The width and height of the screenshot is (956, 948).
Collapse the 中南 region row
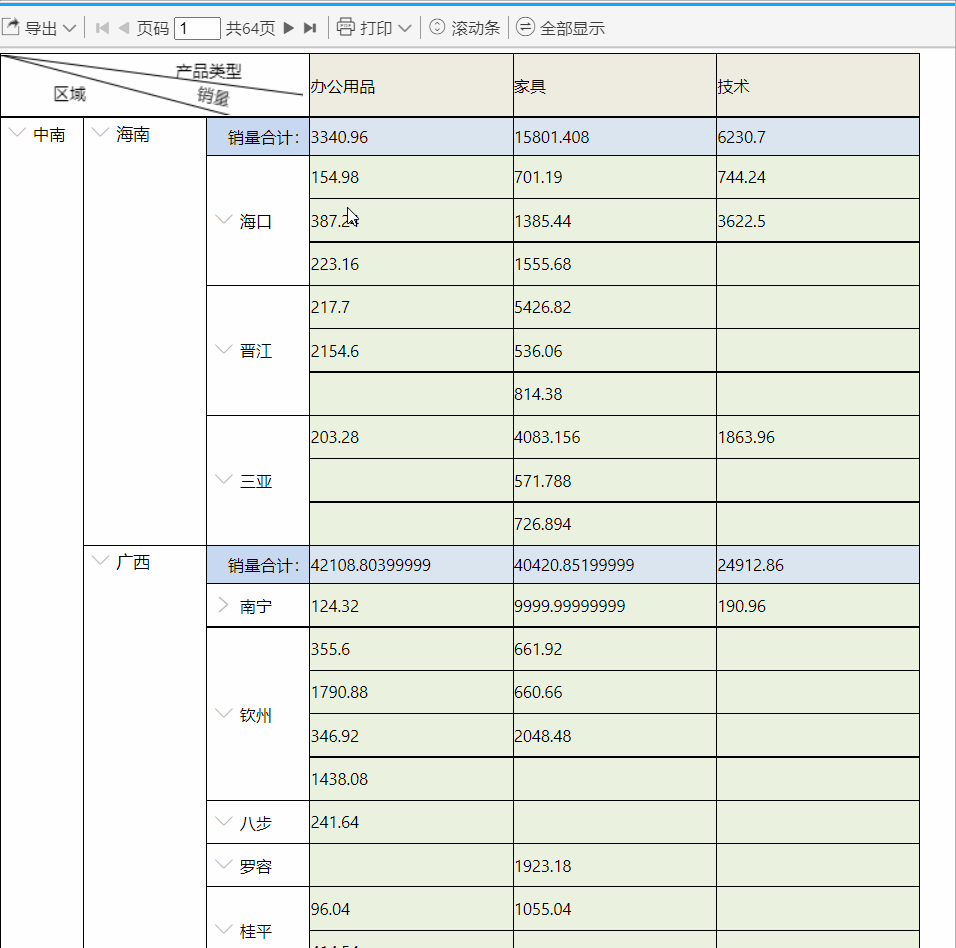18,132
